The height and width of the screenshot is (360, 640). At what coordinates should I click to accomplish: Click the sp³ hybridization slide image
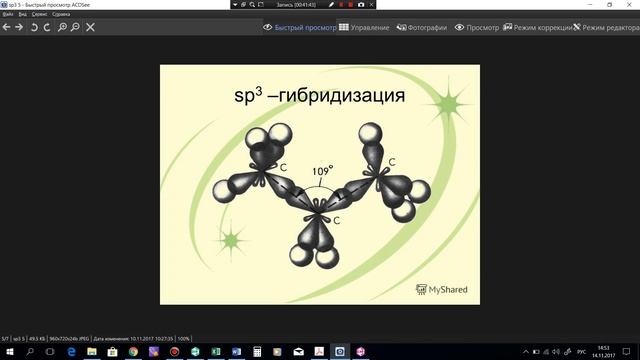320,184
